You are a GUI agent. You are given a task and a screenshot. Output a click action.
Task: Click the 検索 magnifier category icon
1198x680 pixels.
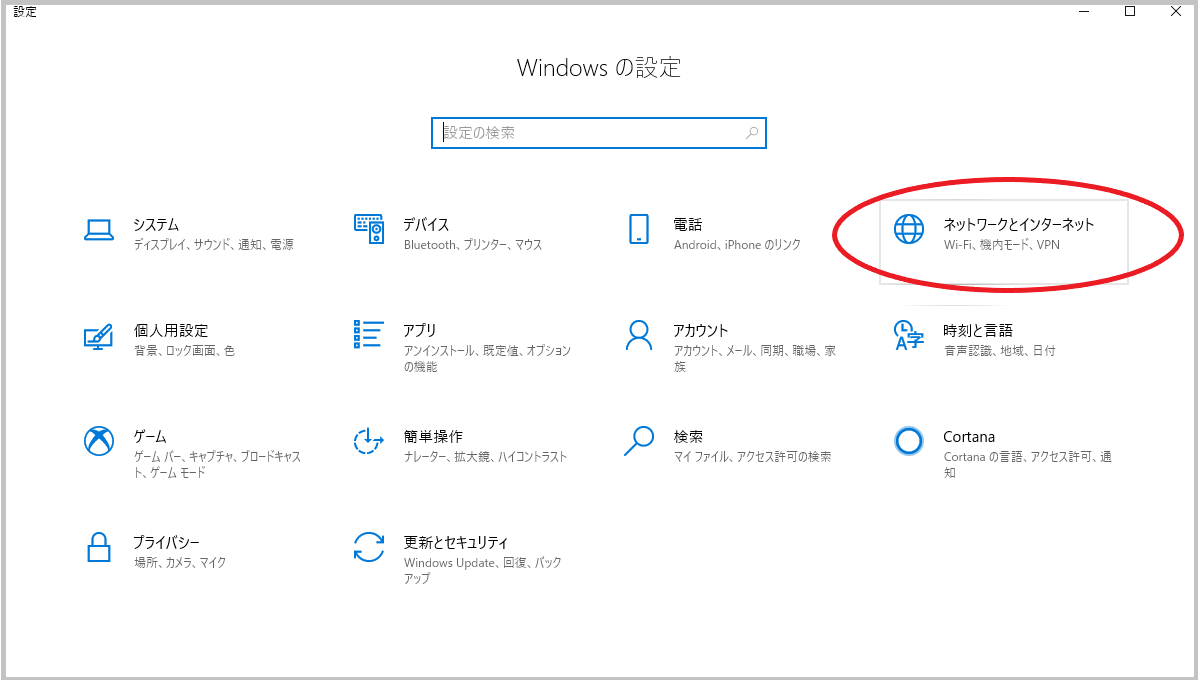[x=639, y=441]
